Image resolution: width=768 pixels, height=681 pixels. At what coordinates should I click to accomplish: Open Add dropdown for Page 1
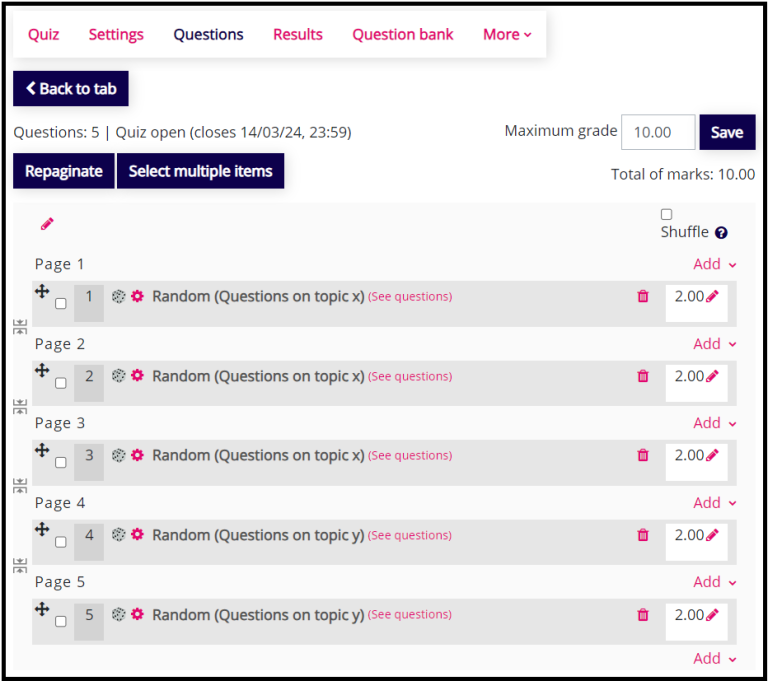pyautogui.click(x=715, y=264)
